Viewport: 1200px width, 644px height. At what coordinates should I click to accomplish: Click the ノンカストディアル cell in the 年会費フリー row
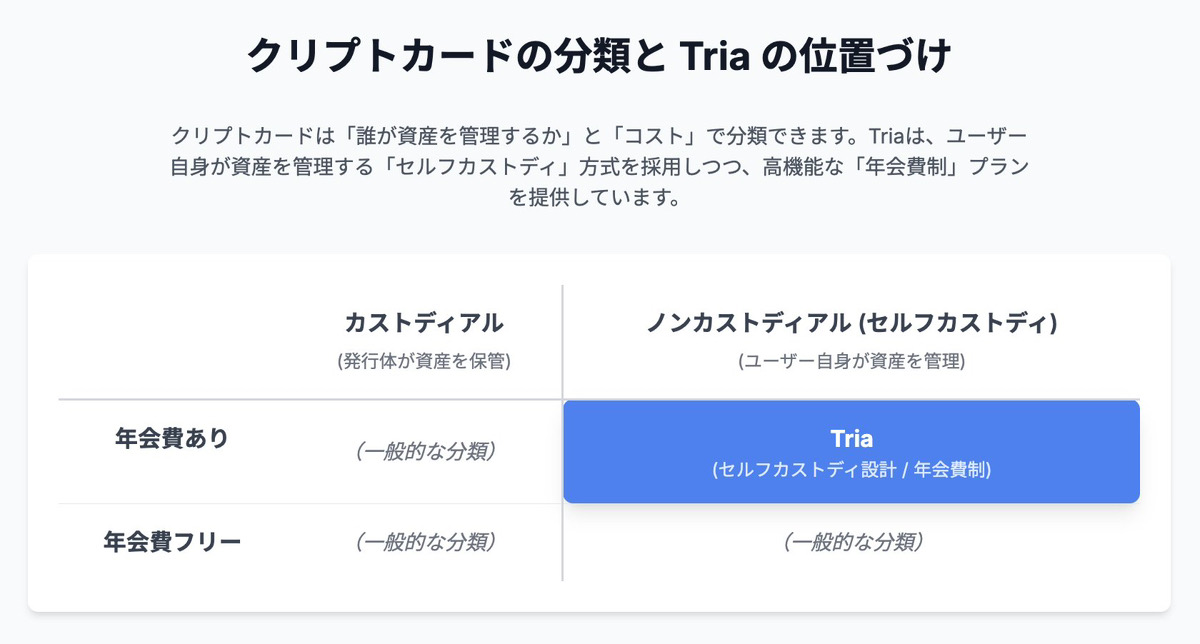point(851,542)
